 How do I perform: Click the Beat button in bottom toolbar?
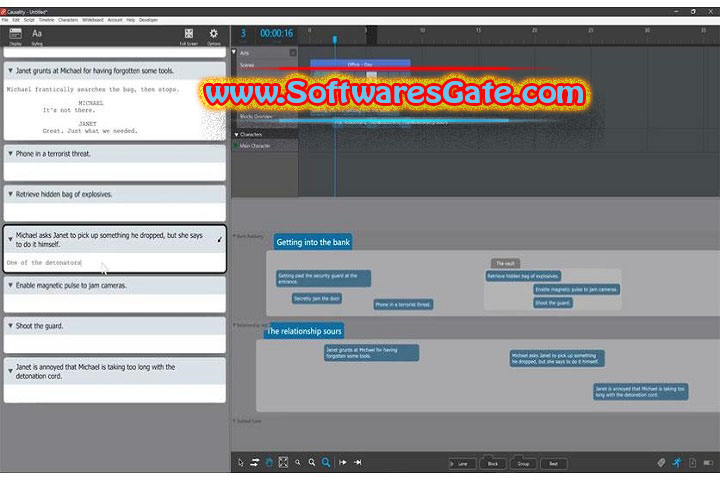pyautogui.click(x=554, y=463)
